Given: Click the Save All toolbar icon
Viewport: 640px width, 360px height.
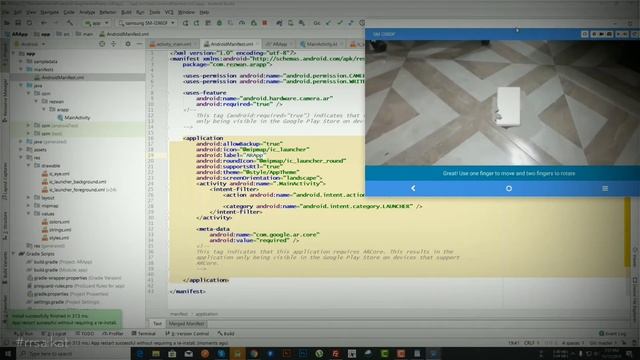Looking at the screenshot, I should point(18,23).
